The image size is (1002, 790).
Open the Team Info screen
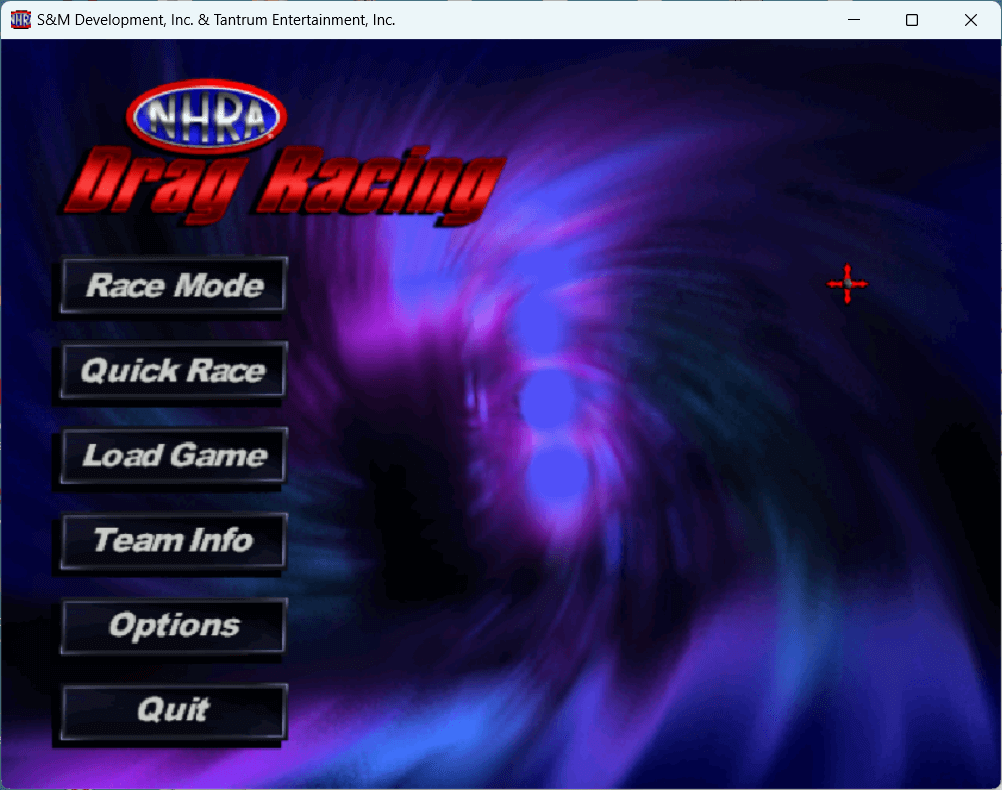tap(174, 541)
